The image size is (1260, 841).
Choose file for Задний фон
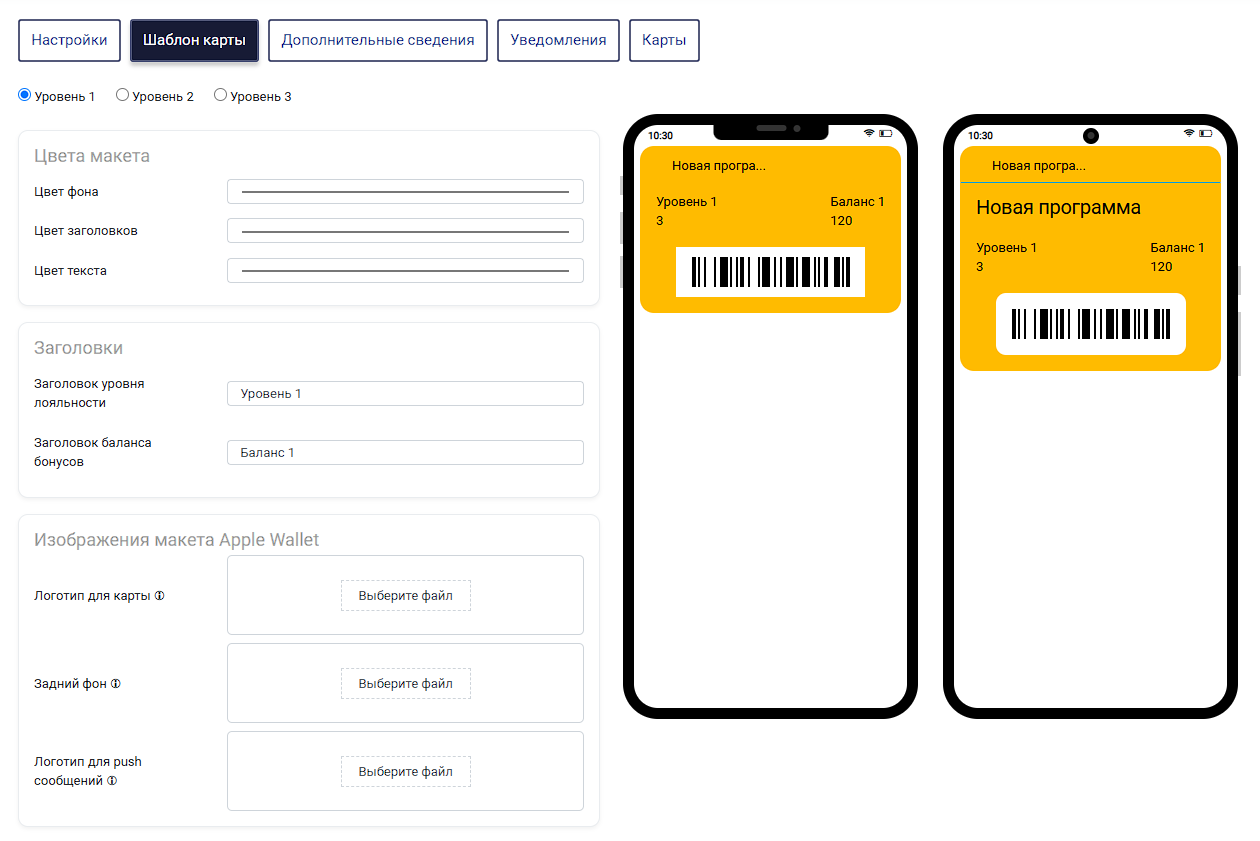click(x=406, y=683)
